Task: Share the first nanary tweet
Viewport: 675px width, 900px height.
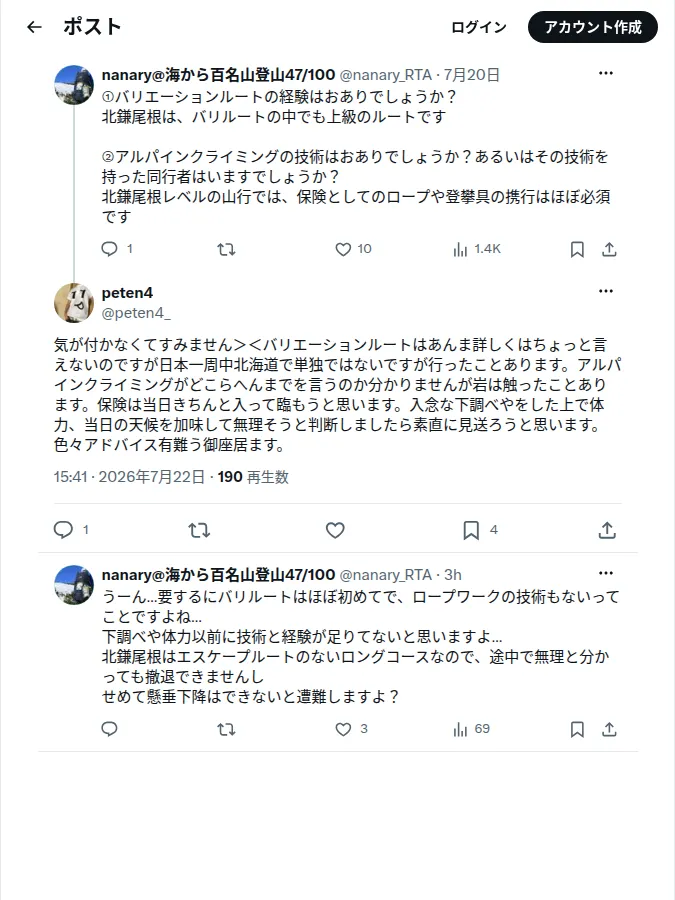Action: (x=609, y=249)
